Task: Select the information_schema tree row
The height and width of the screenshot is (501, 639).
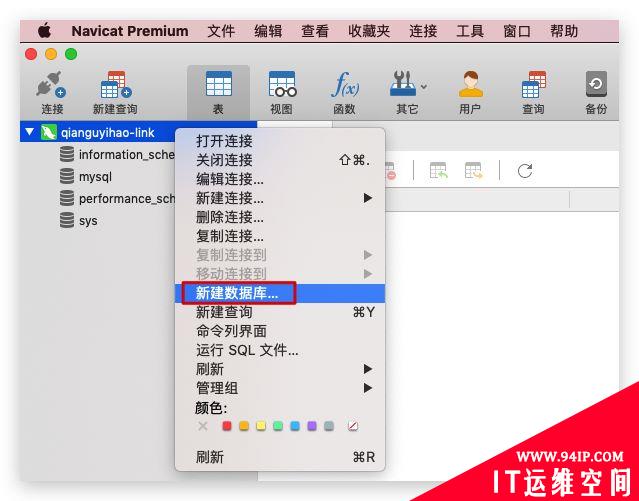Action: click(98, 154)
